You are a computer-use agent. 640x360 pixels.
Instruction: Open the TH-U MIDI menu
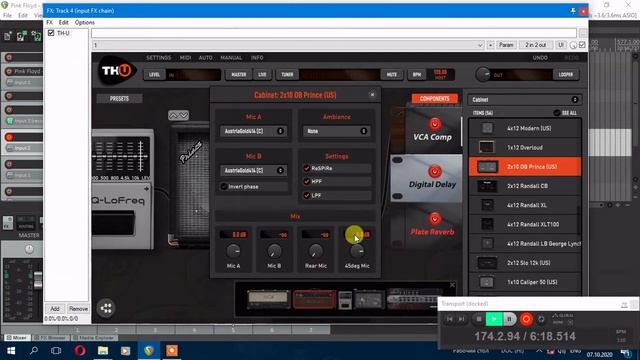[185, 58]
